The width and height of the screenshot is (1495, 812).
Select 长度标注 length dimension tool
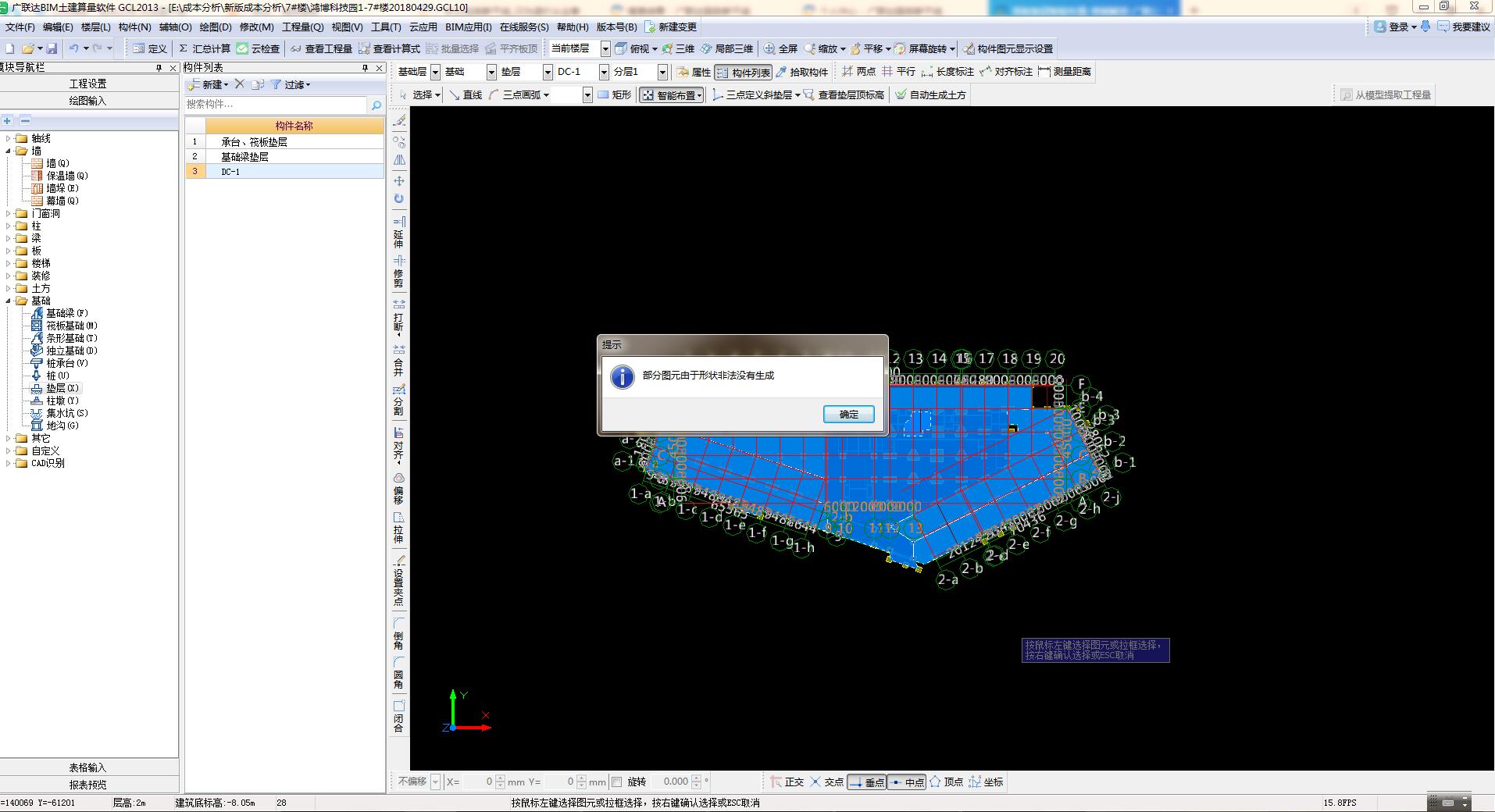947,71
